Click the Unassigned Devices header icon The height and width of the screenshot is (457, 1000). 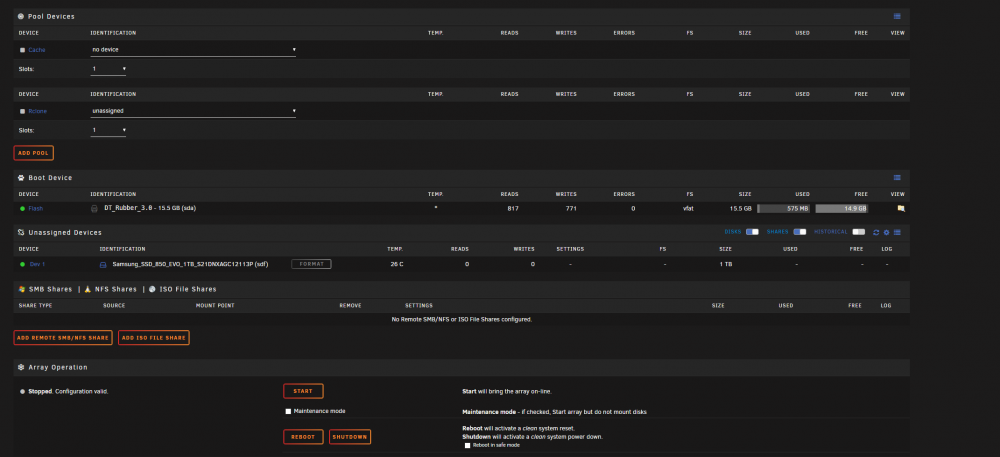point(21,233)
